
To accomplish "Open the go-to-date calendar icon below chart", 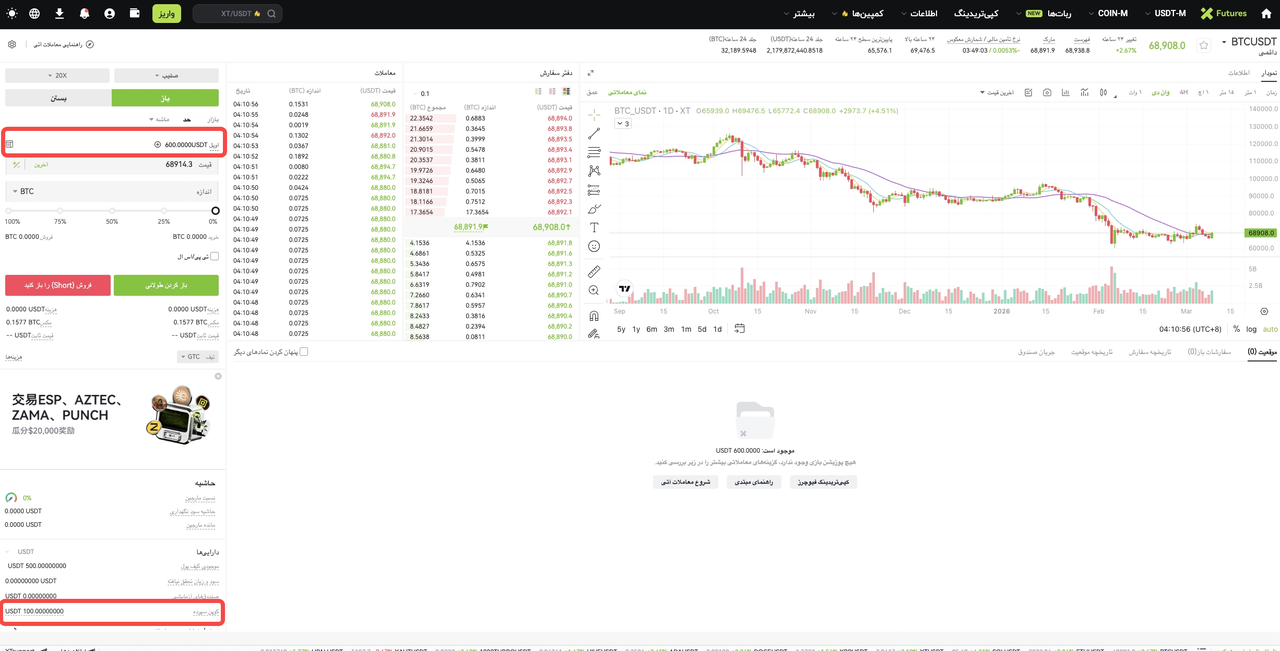I will point(740,328).
